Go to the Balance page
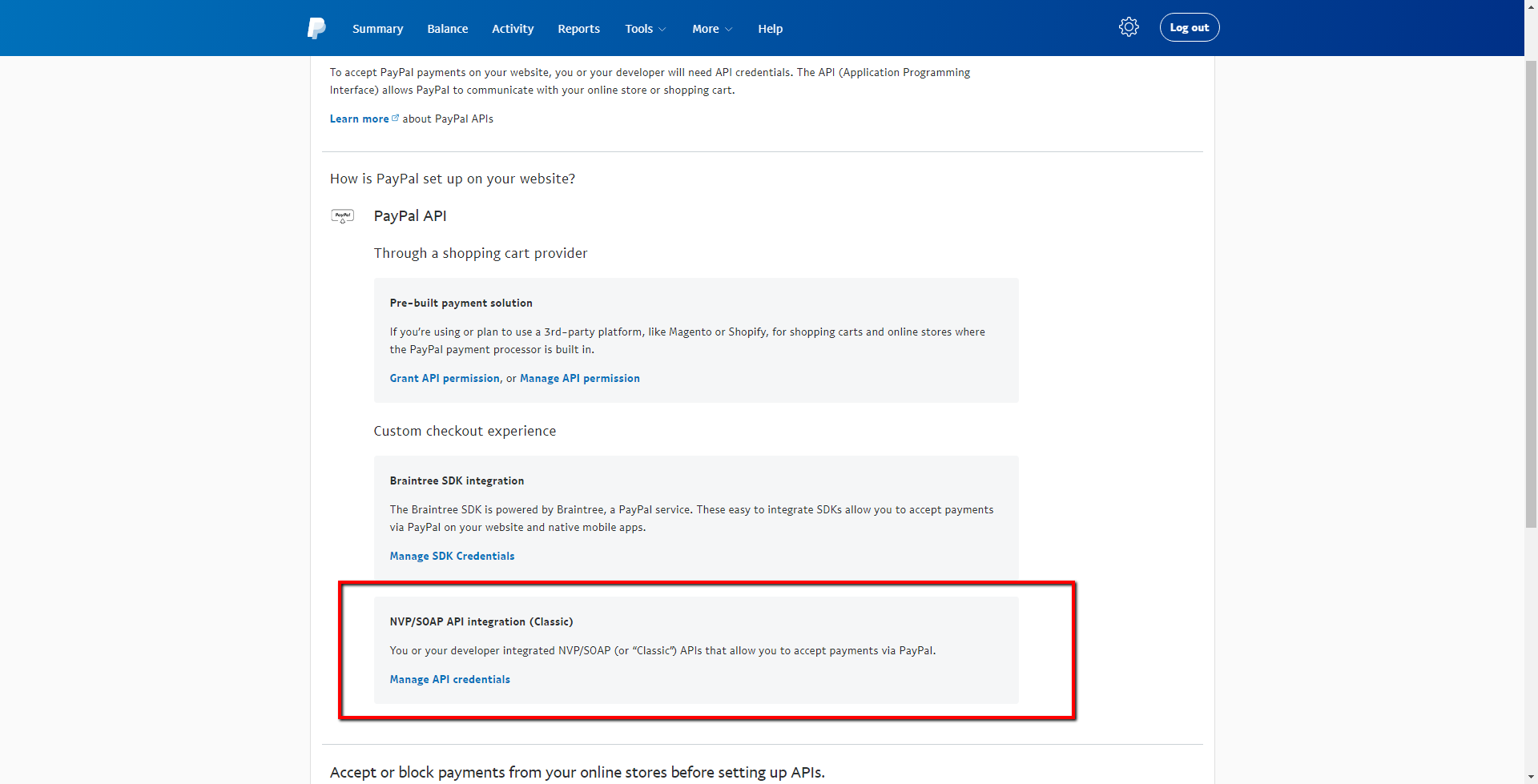The image size is (1538, 784). coord(448,29)
